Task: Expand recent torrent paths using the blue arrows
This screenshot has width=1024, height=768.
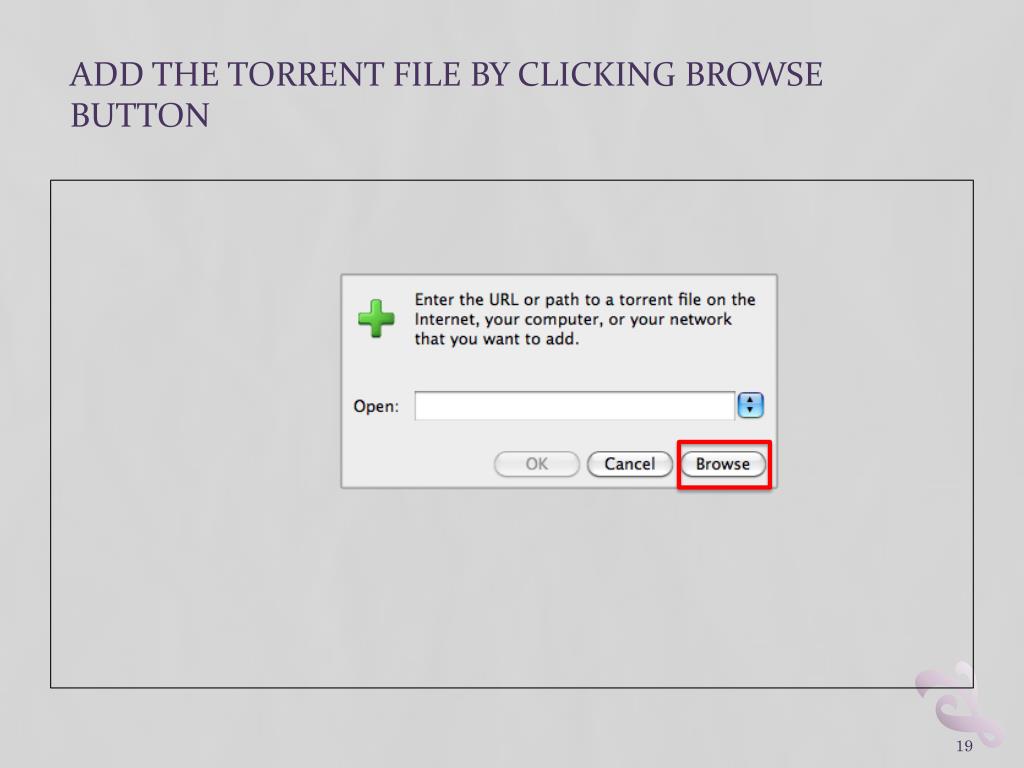Action: click(750, 406)
